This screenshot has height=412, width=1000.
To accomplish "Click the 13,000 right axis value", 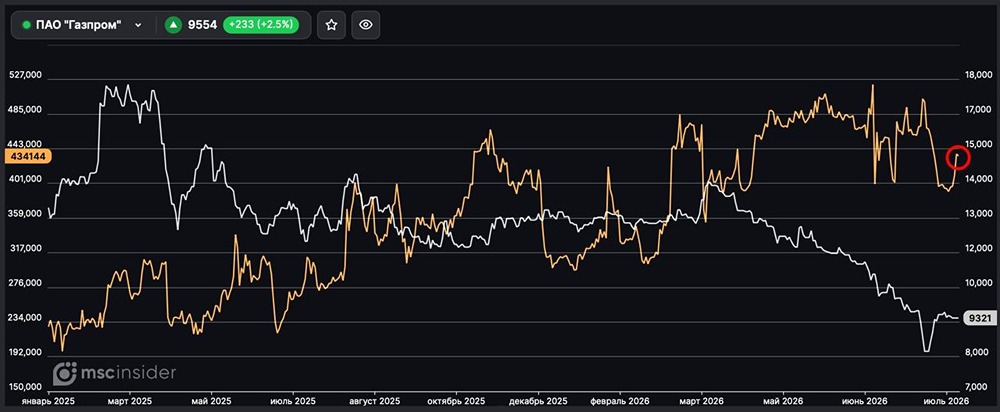I will point(977,214).
